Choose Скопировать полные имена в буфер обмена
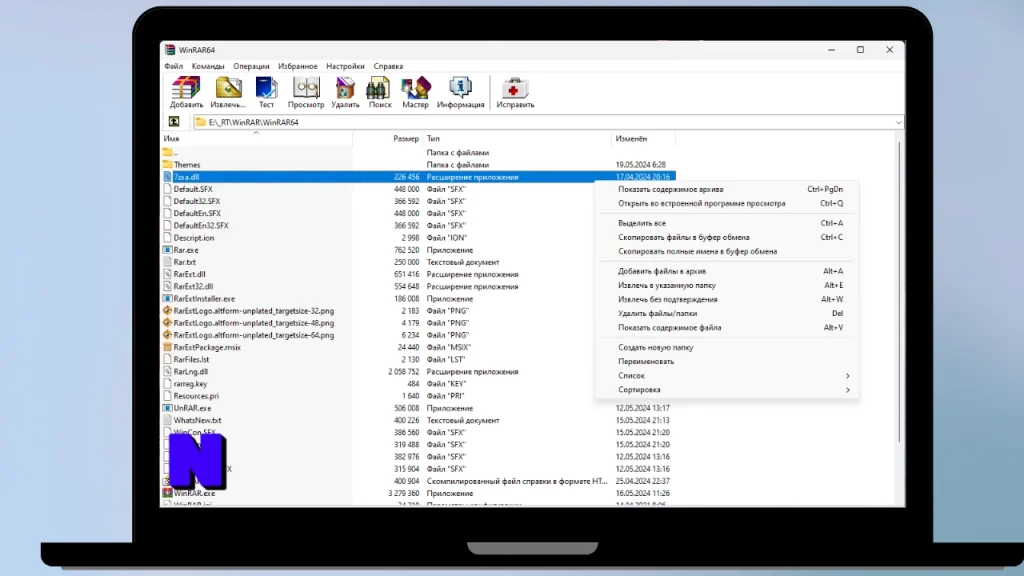Image resolution: width=1024 pixels, height=576 pixels. click(726, 251)
